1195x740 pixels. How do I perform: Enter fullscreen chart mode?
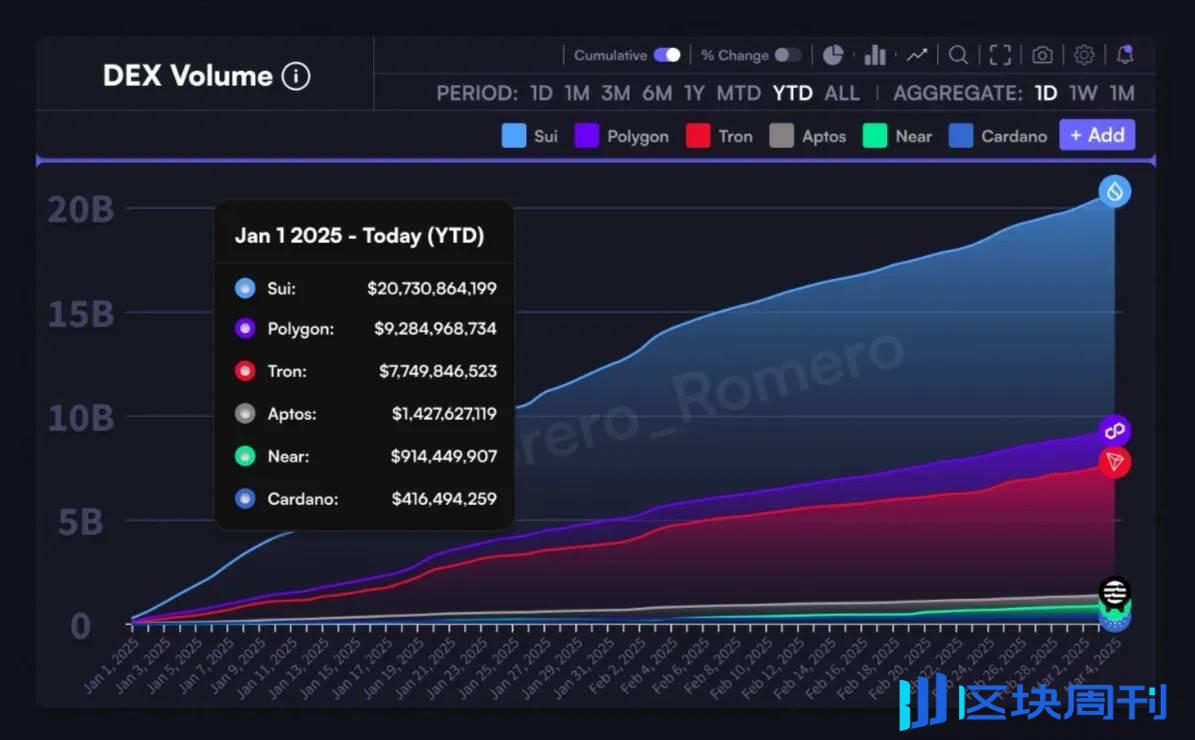tap(1000, 55)
